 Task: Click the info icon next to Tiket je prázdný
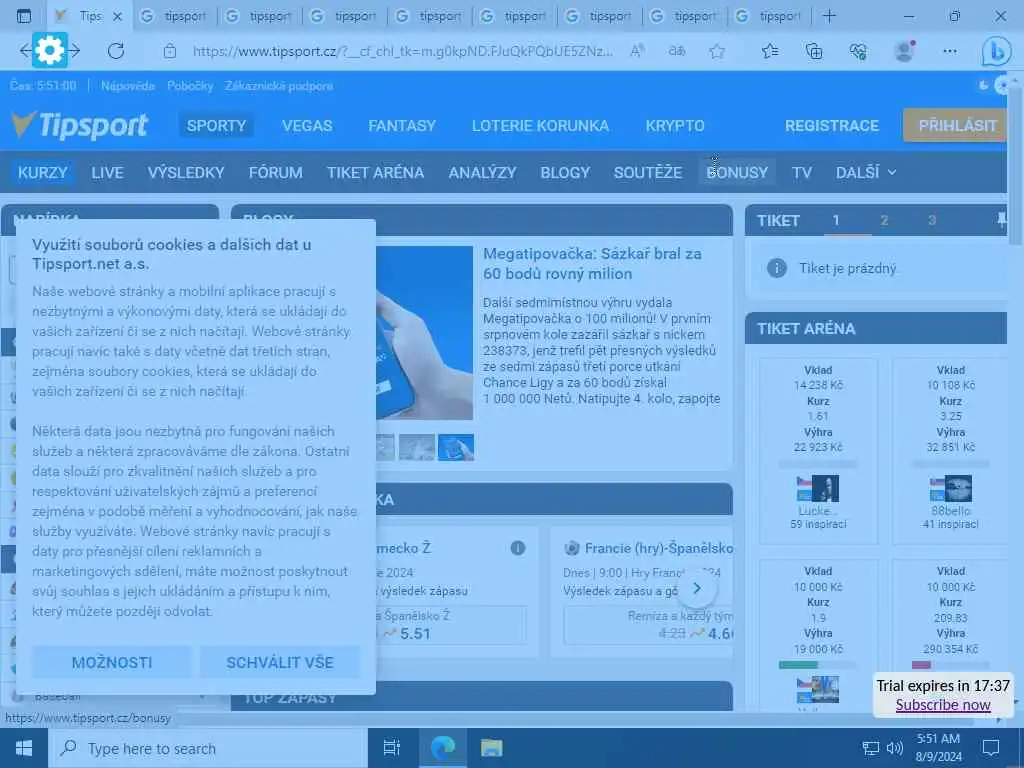[776, 268]
